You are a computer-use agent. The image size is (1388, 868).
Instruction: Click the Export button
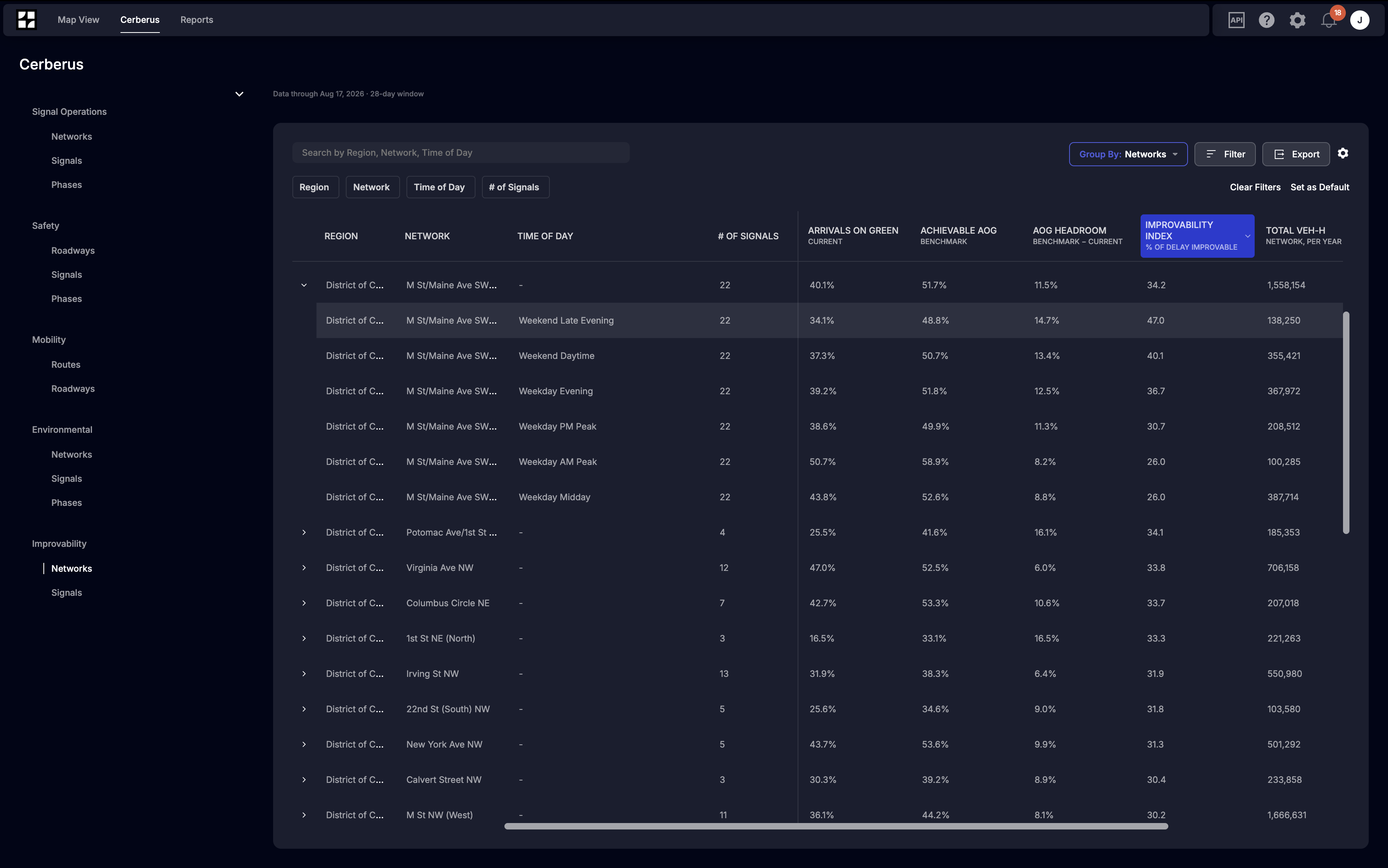(1296, 155)
